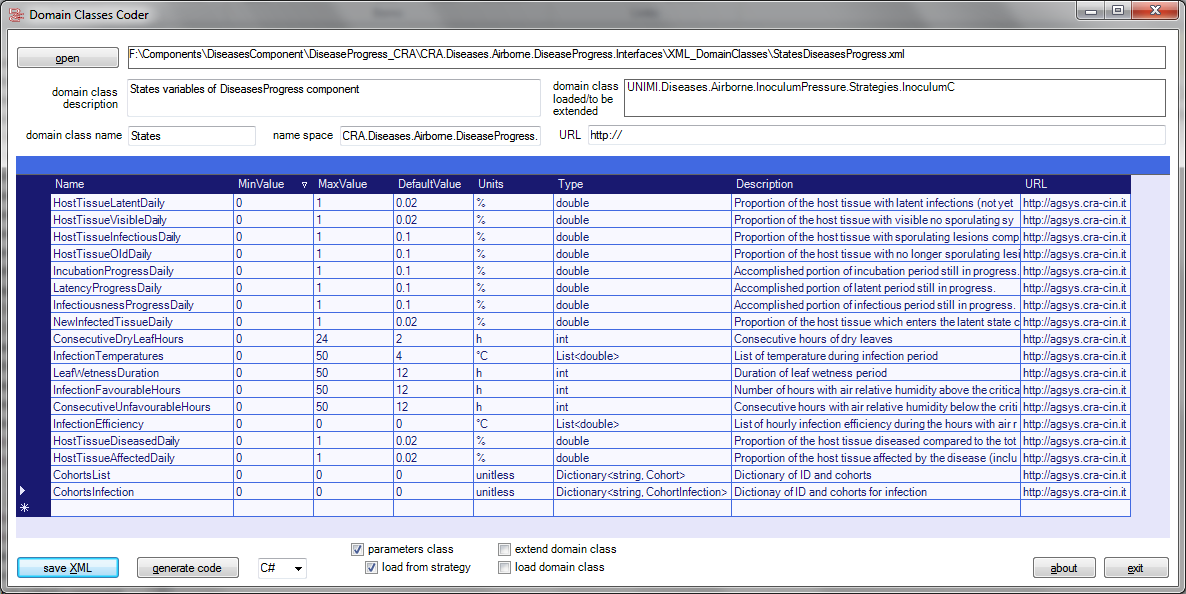Minimize the Domain Classes Coder window
The height and width of the screenshot is (594, 1186).
tap(1091, 11)
